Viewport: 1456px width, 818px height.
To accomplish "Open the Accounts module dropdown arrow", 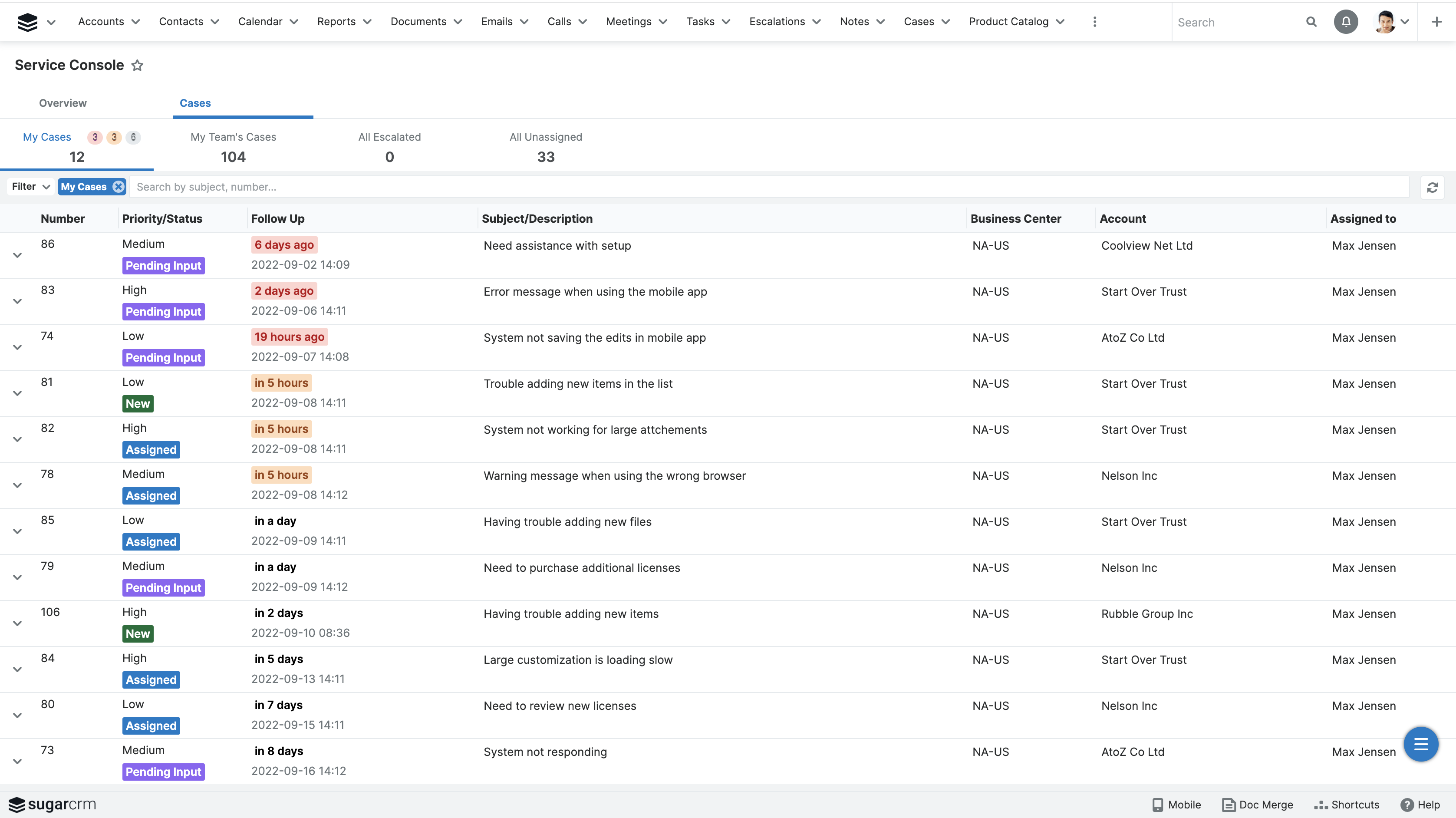I will point(135,22).
